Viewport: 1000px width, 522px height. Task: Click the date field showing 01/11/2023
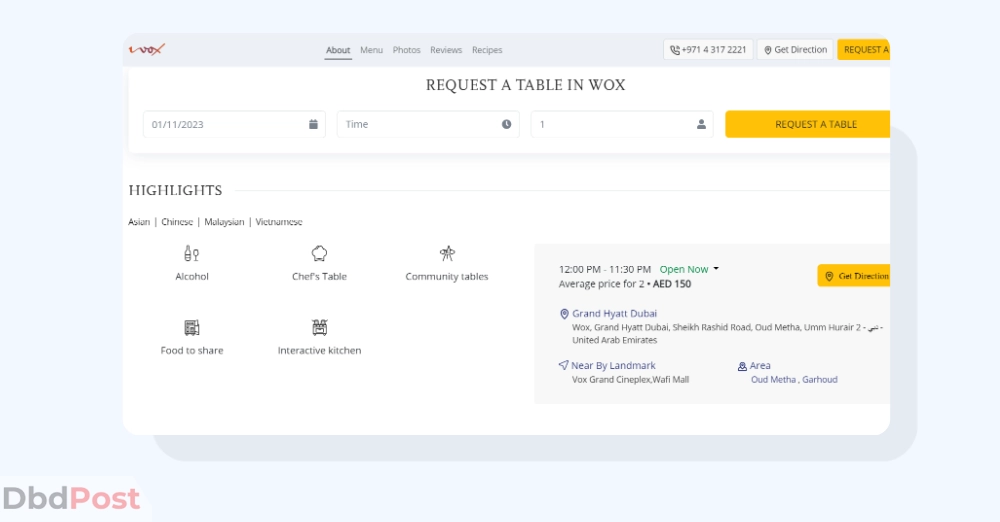tap(234, 124)
